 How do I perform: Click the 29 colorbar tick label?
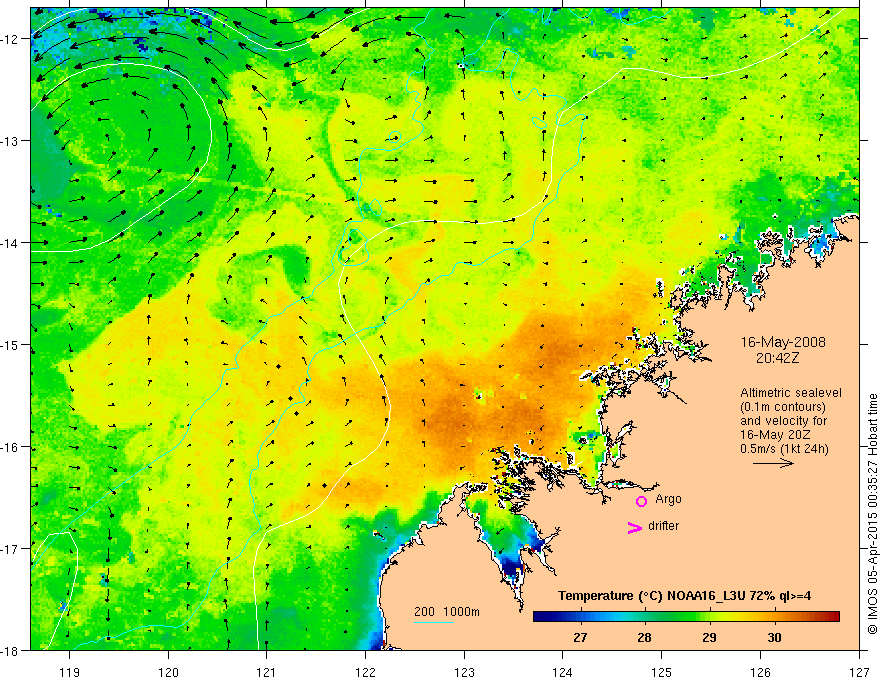pos(709,637)
